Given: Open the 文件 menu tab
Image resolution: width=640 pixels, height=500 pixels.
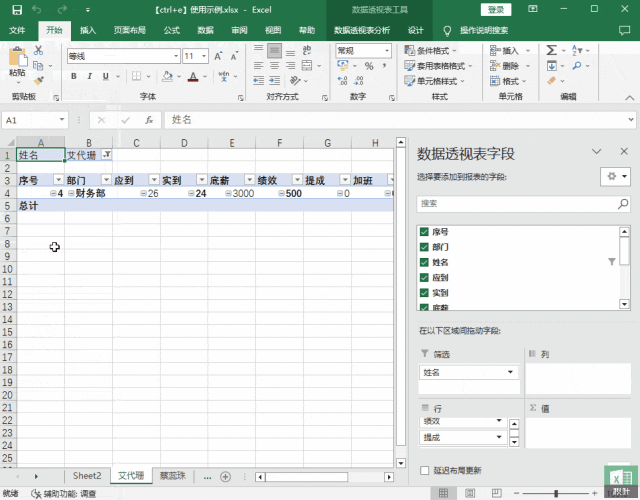Looking at the screenshot, I should tap(17, 30).
